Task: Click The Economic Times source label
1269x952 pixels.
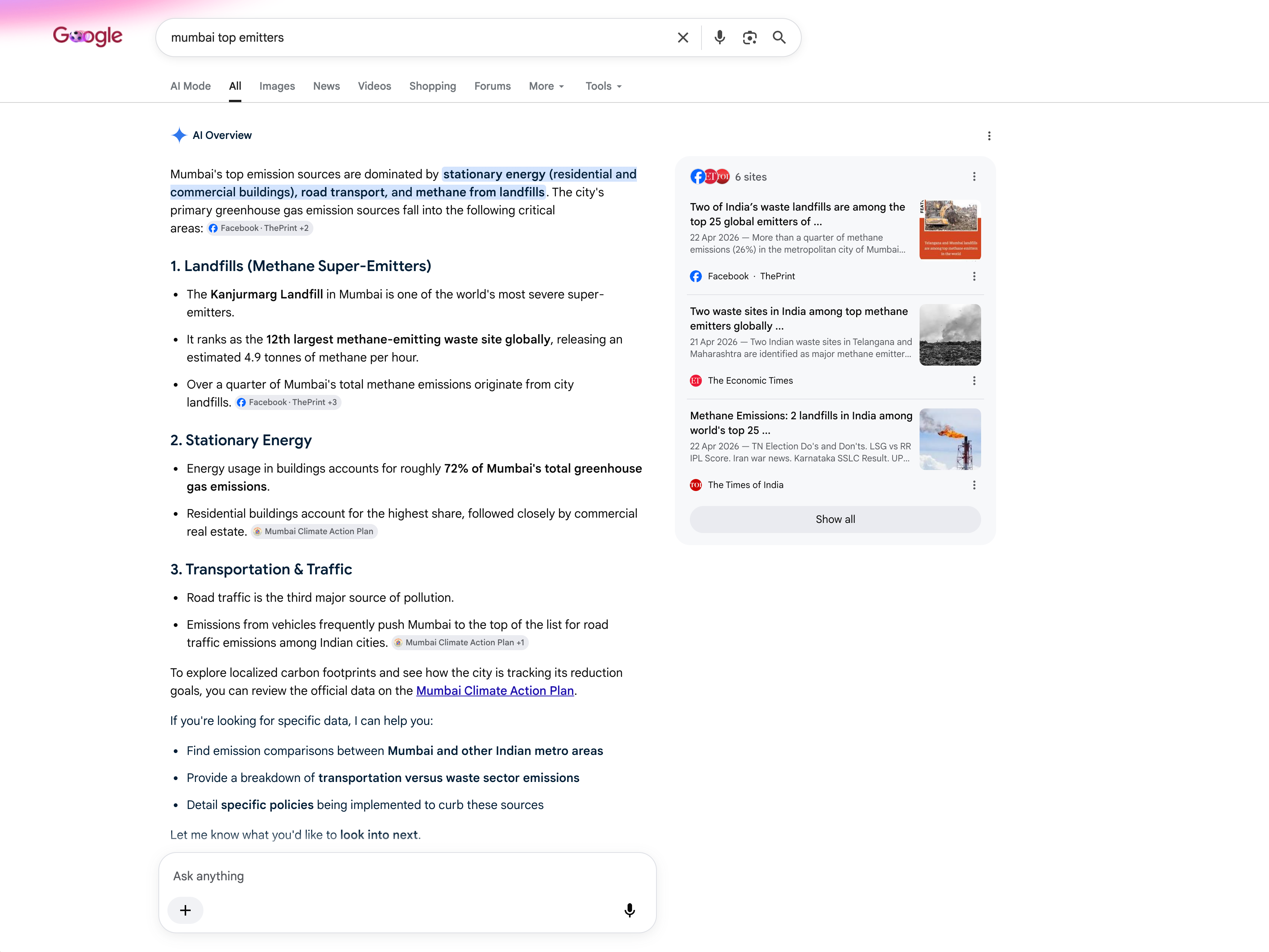Action: coord(750,381)
